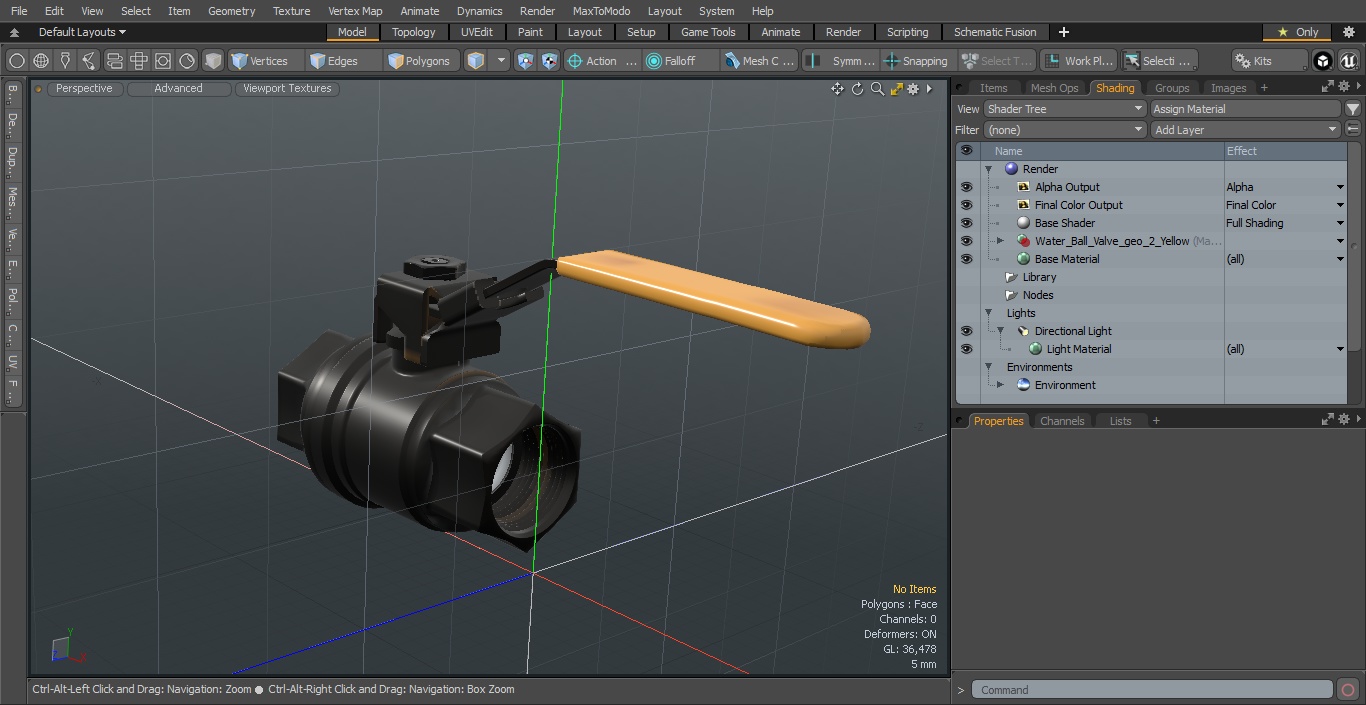Viewport: 1366px width, 705px height.
Task: Click the Snapping toolbar button
Action: 916,61
